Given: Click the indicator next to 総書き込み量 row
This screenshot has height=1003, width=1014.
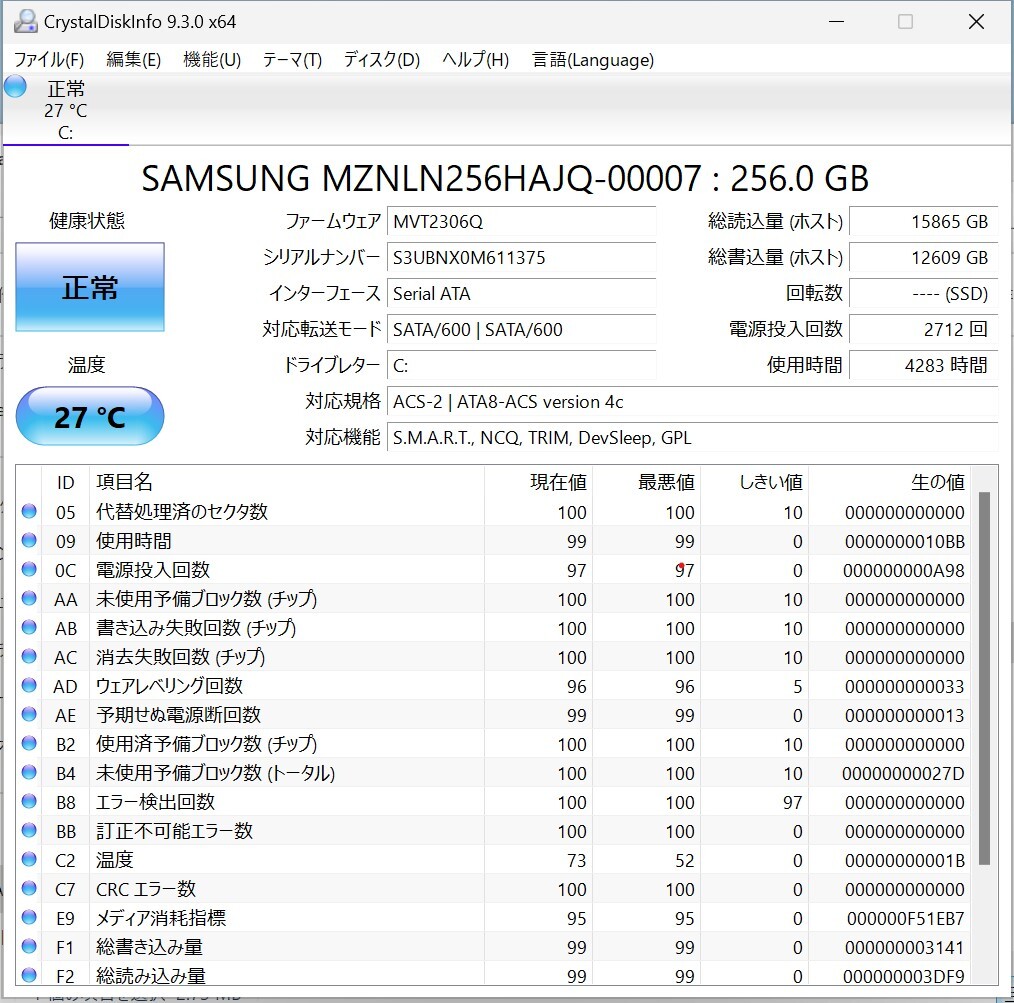Looking at the screenshot, I should [29, 945].
